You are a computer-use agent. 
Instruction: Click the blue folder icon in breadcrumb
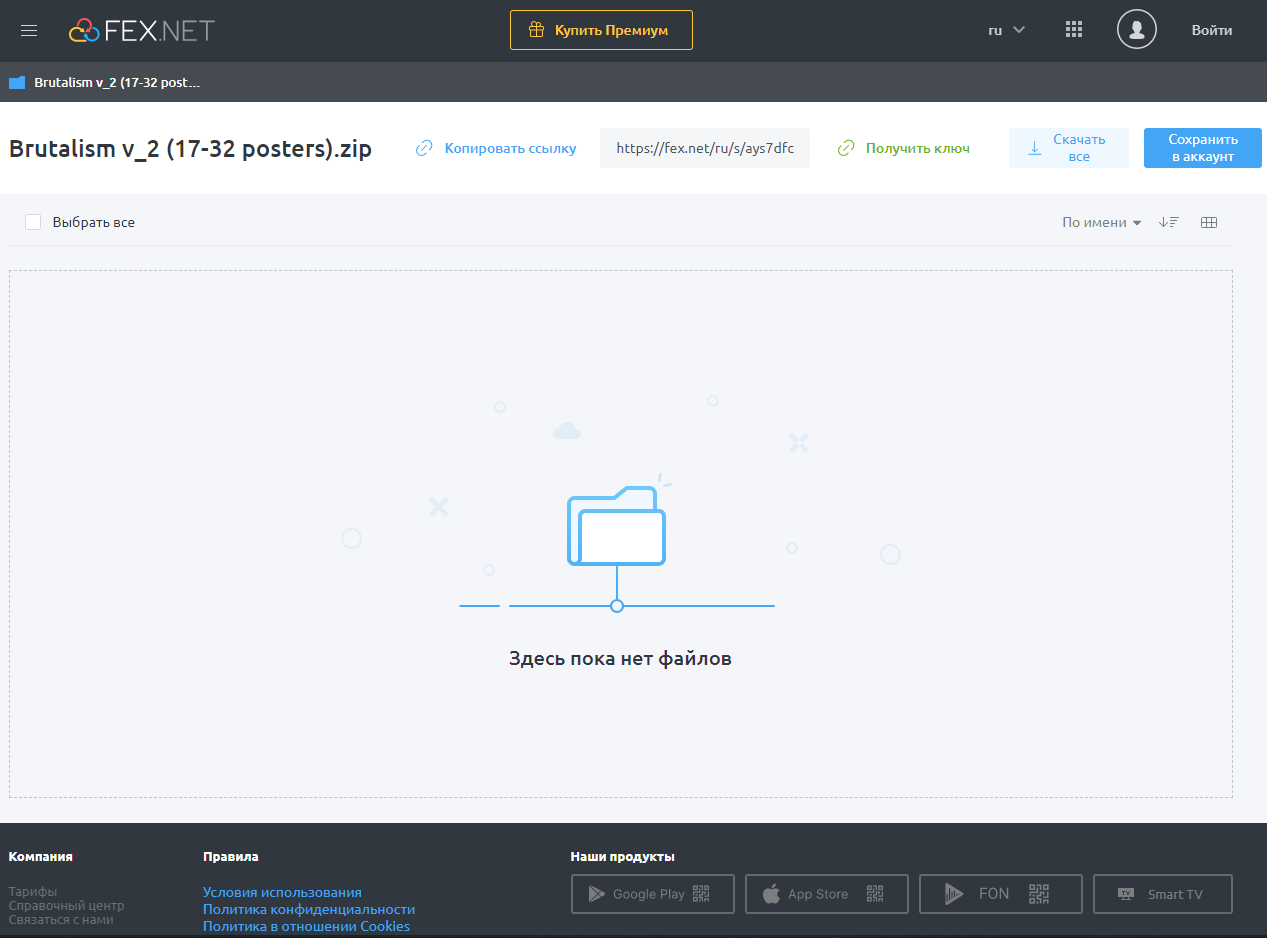tap(17, 83)
